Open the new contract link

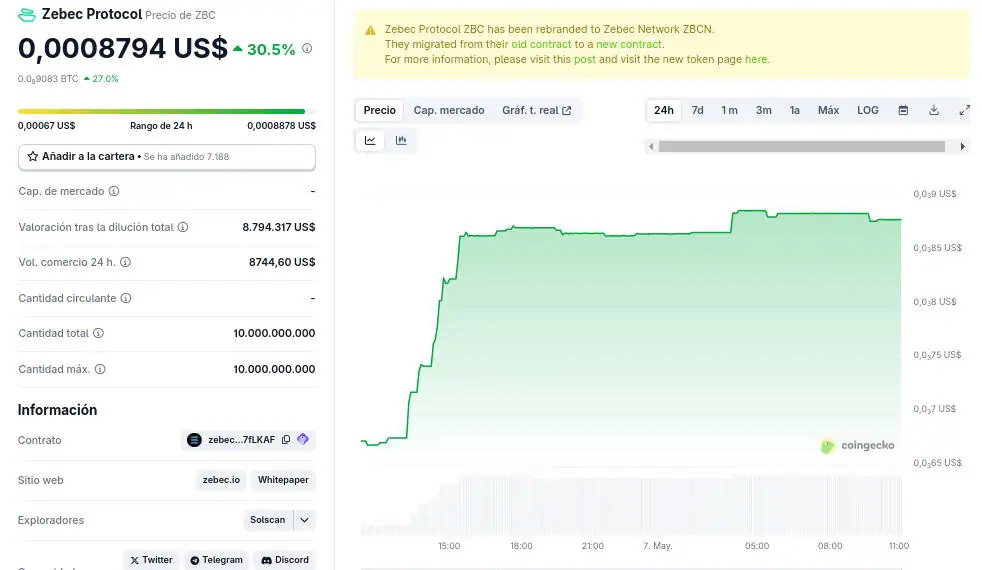point(629,44)
